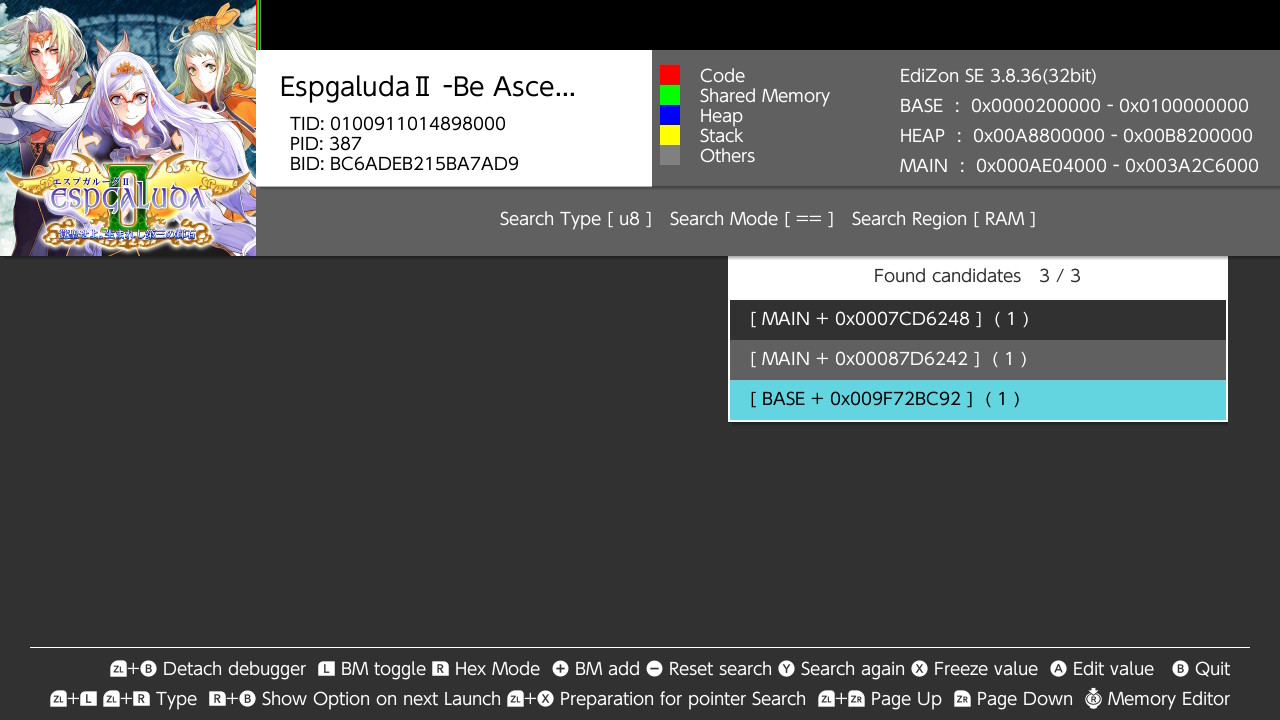Screen dimensions: 1280x720
Task: Click the Show Option on next Launch label
Action: click(x=381, y=699)
